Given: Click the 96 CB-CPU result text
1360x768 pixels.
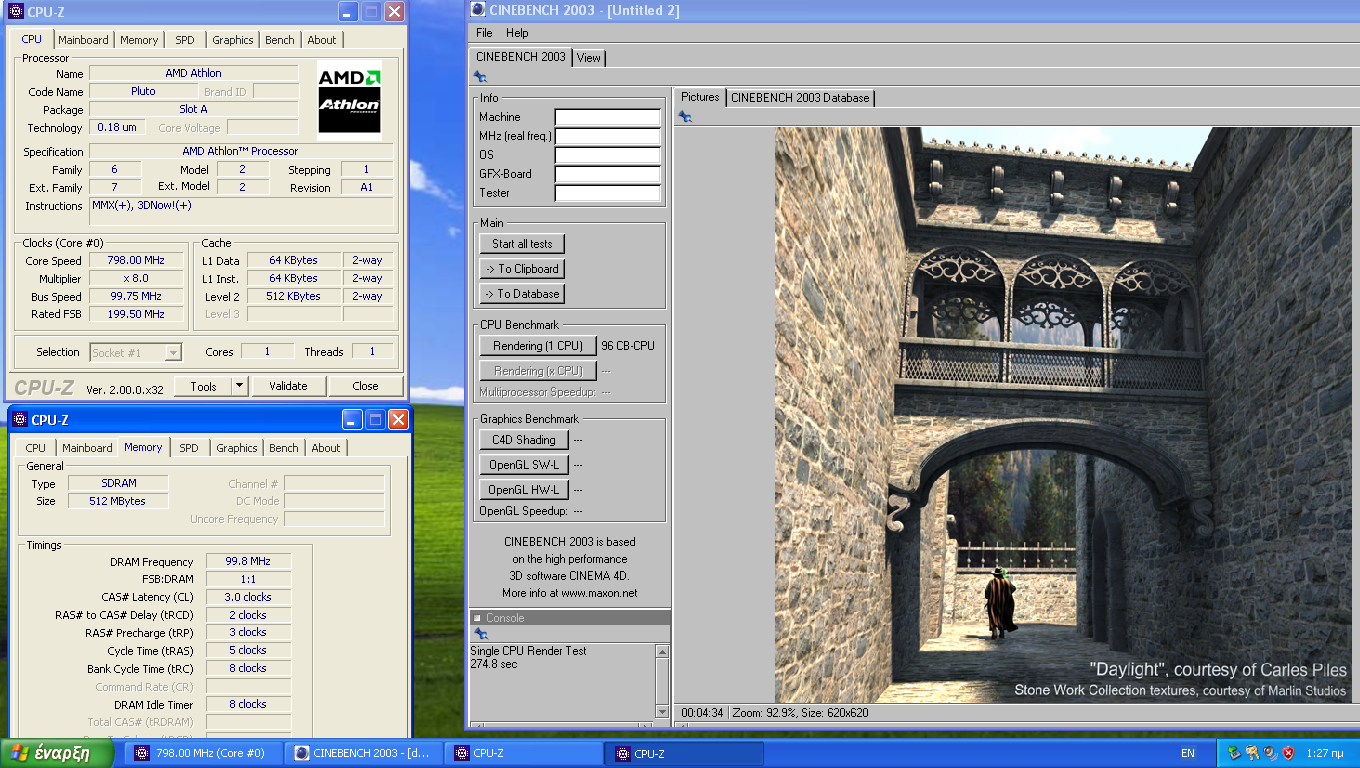Looking at the screenshot, I should [628, 346].
